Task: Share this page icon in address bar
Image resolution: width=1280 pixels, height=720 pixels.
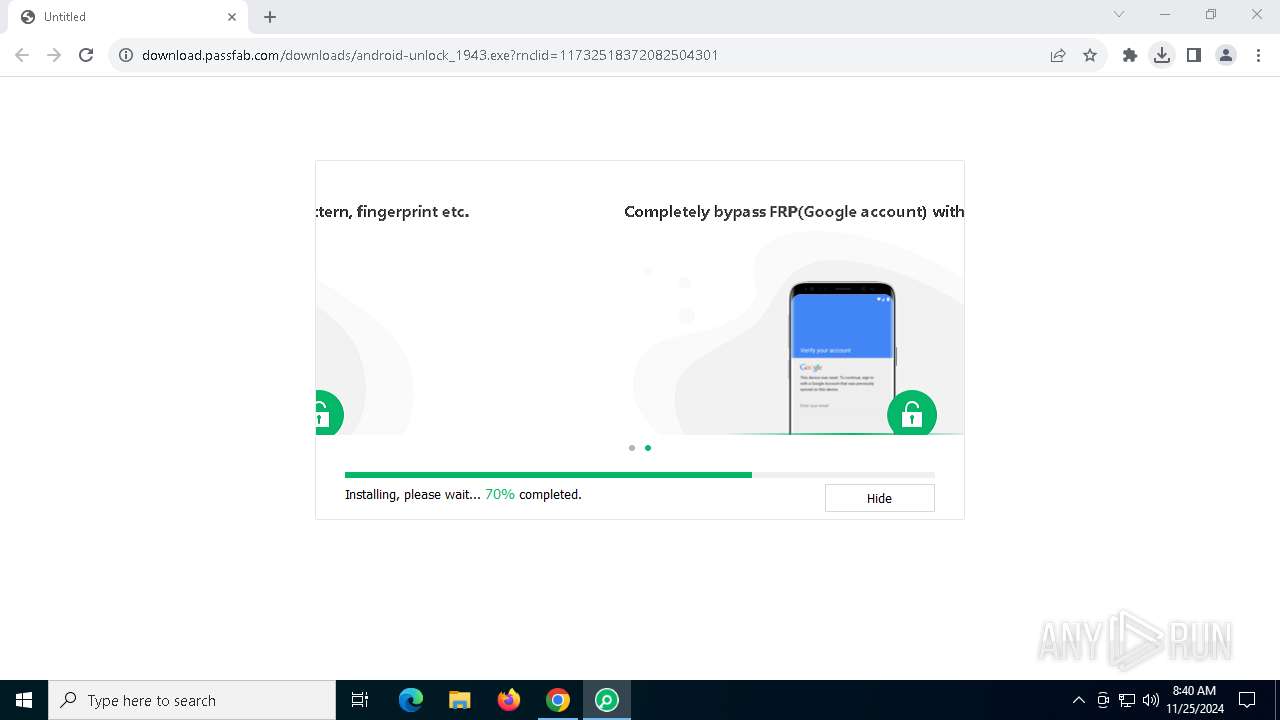Action: point(1058,55)
